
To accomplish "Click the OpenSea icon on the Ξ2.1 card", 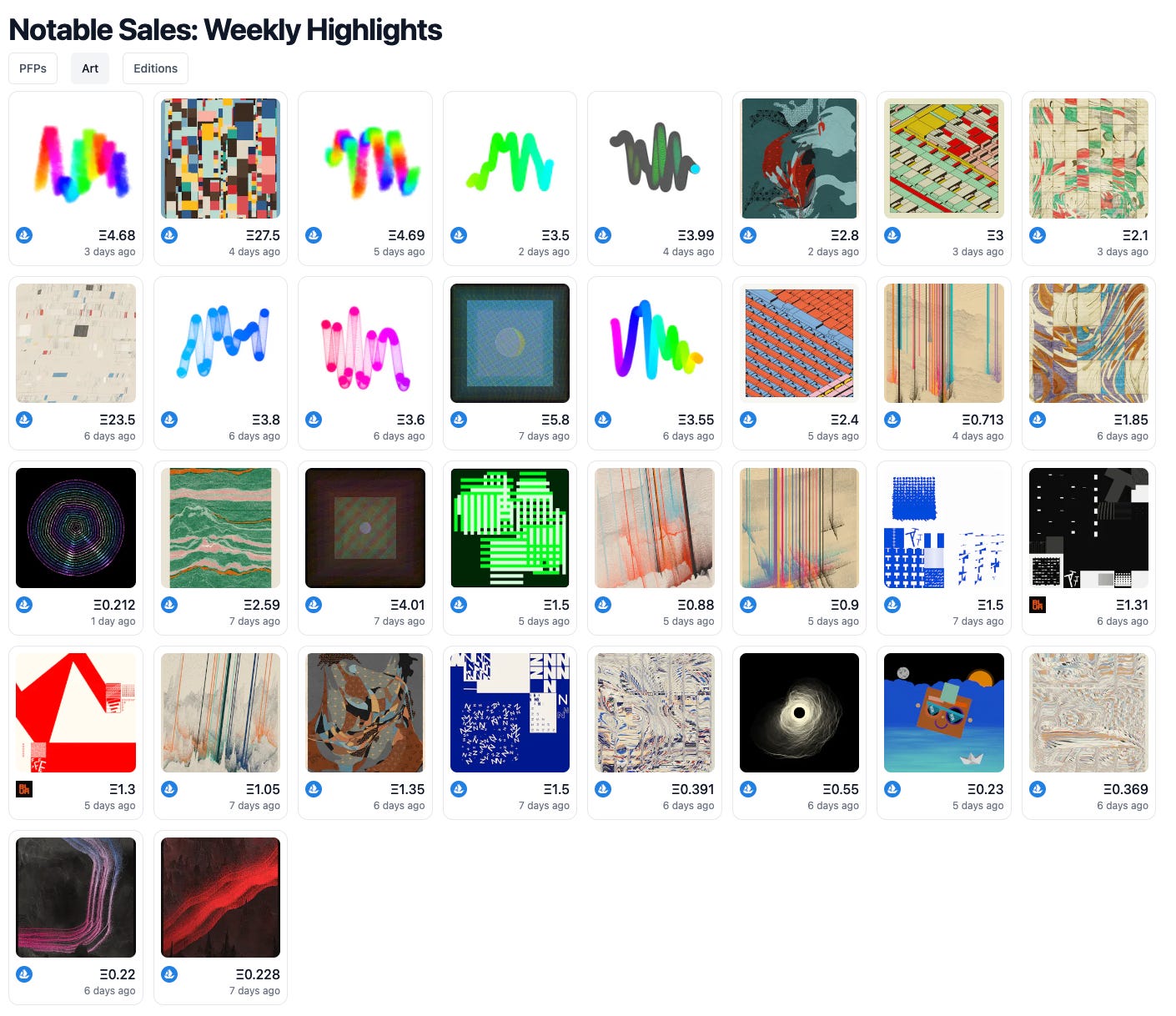I will click(1038, 235).
